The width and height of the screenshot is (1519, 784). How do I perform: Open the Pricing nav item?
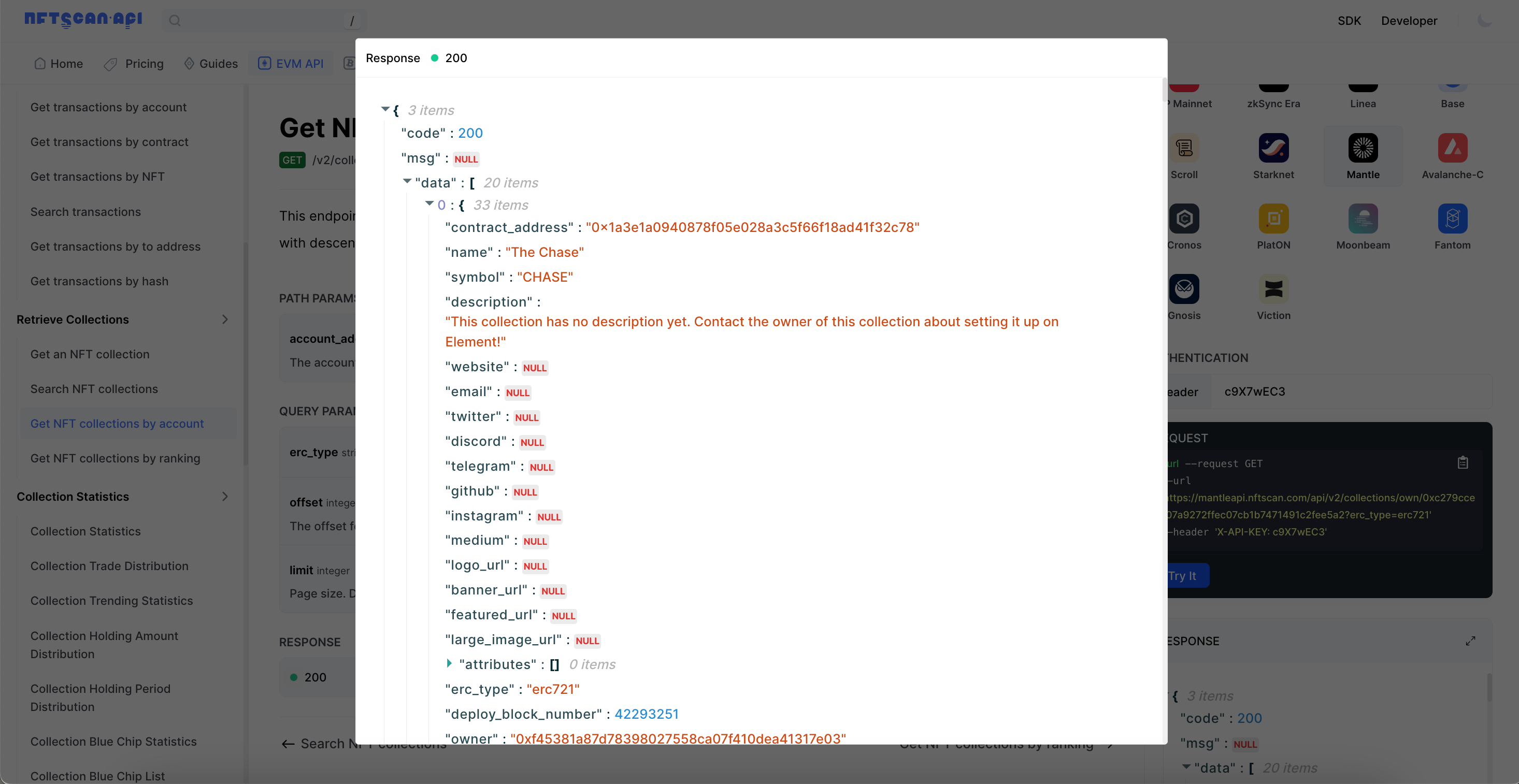coord(133,64)
